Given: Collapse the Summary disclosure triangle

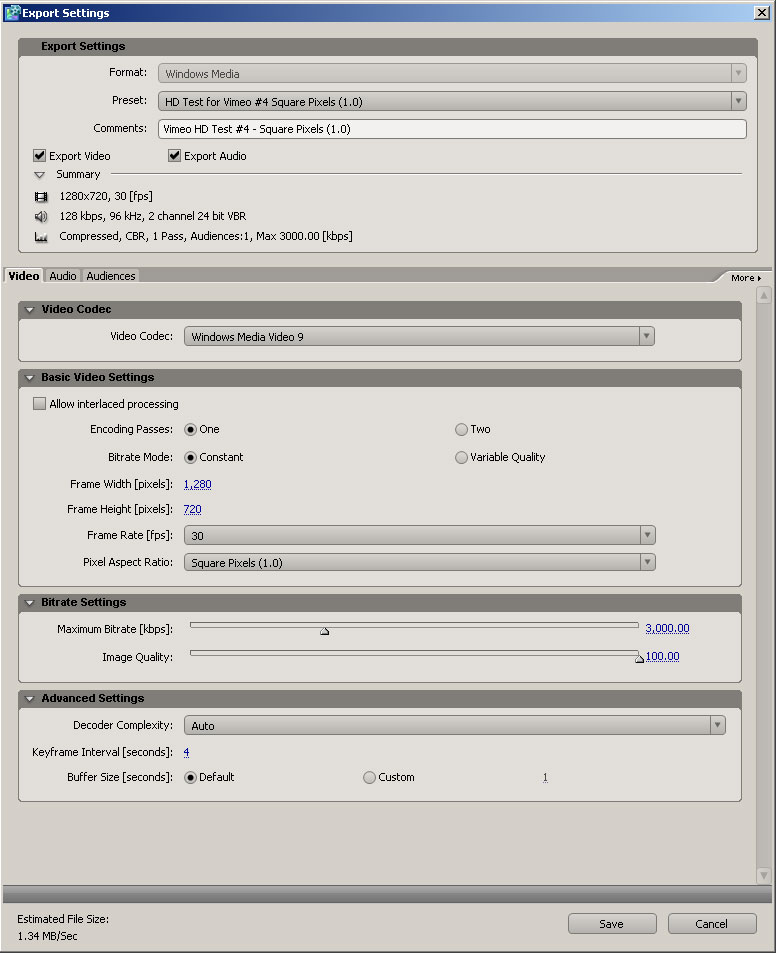Looking at the screenshot, I should coord(40,175).
